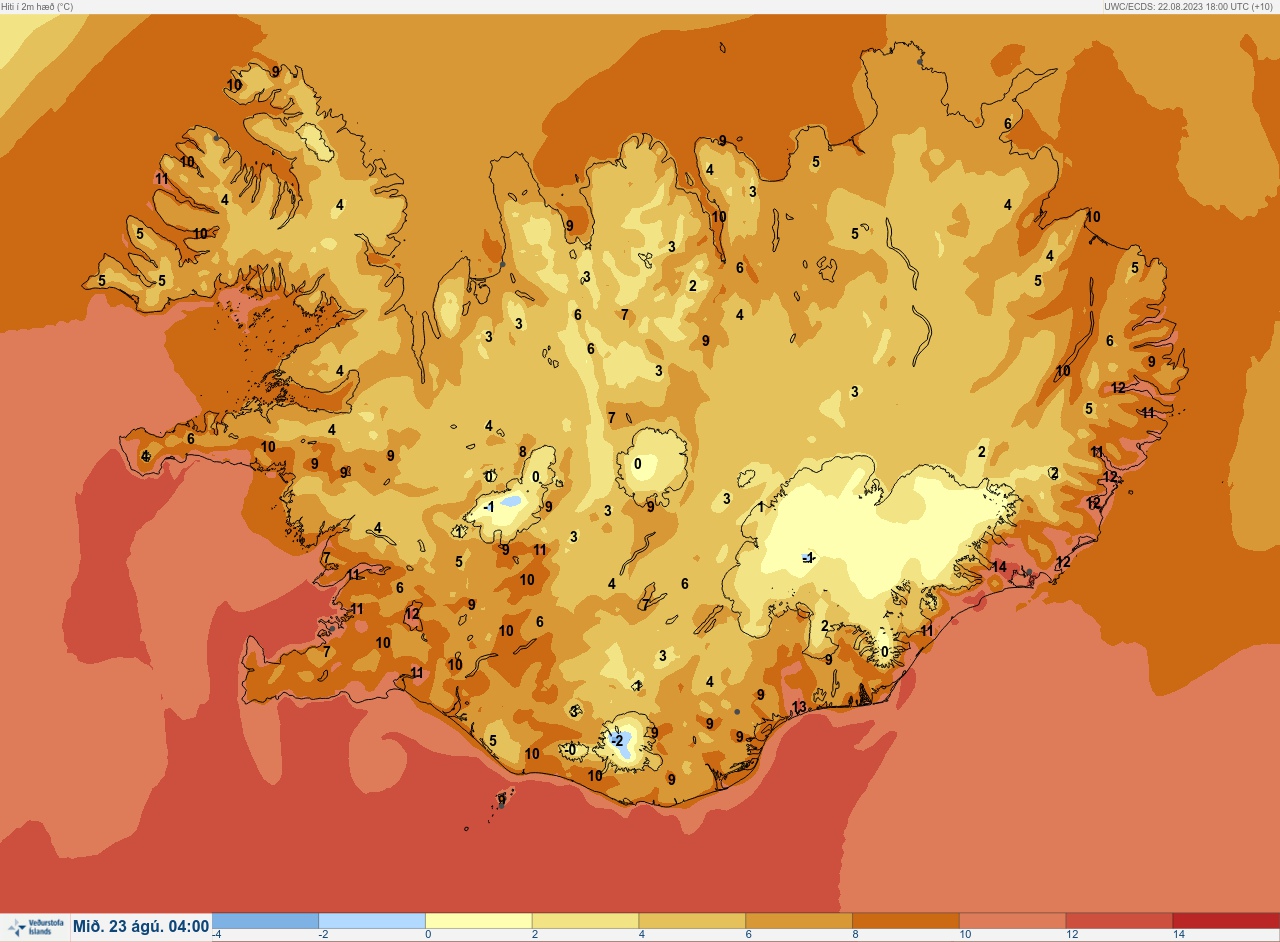The image size is (1280, 942).
Task: Pick the dark red above-14 legend swatch
Action: [1225, 920]
